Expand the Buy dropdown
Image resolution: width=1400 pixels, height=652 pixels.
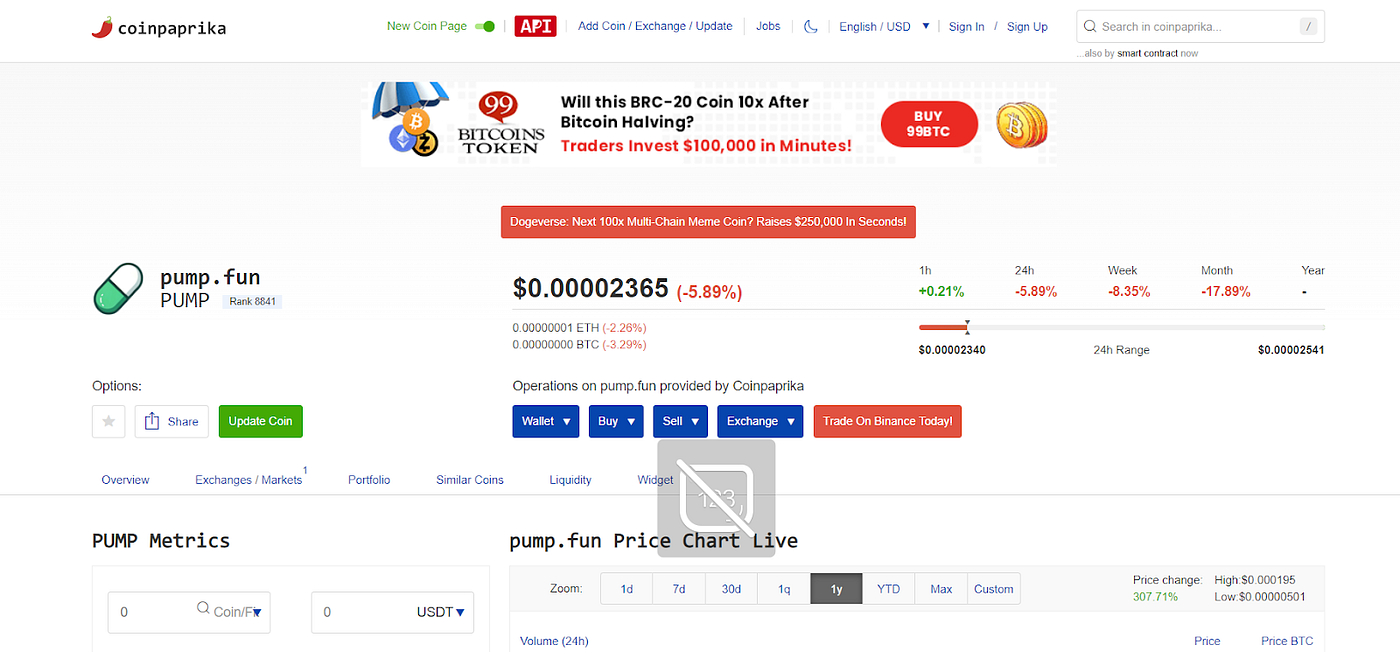pyautogui.click(x=616, y=421)
